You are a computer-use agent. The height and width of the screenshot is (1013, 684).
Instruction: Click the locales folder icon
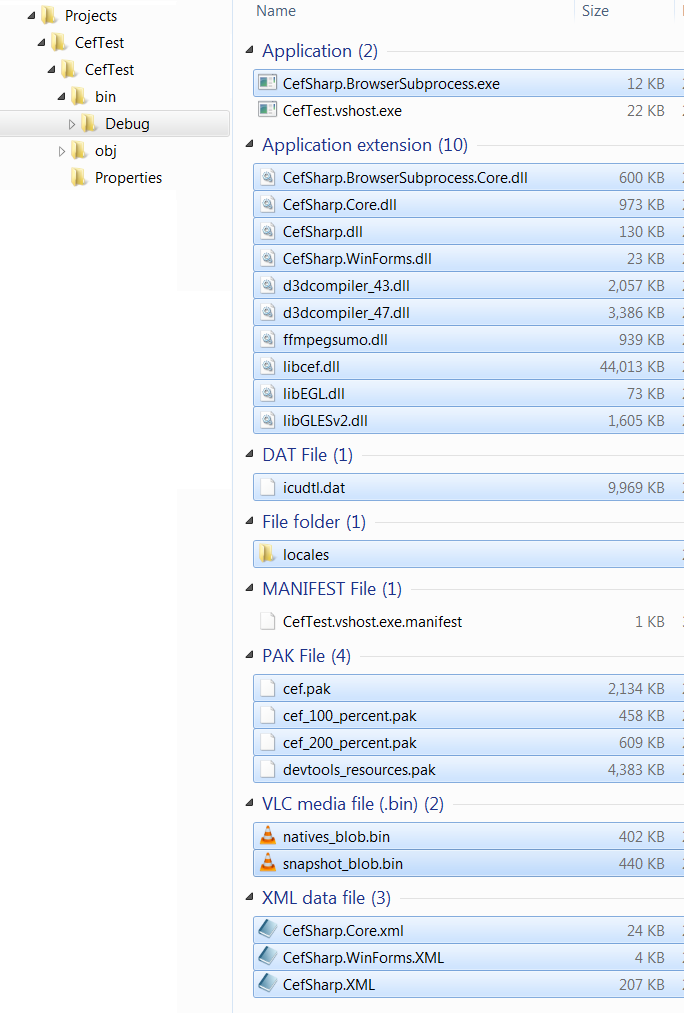pyautogui.click(x=267, y=554)
